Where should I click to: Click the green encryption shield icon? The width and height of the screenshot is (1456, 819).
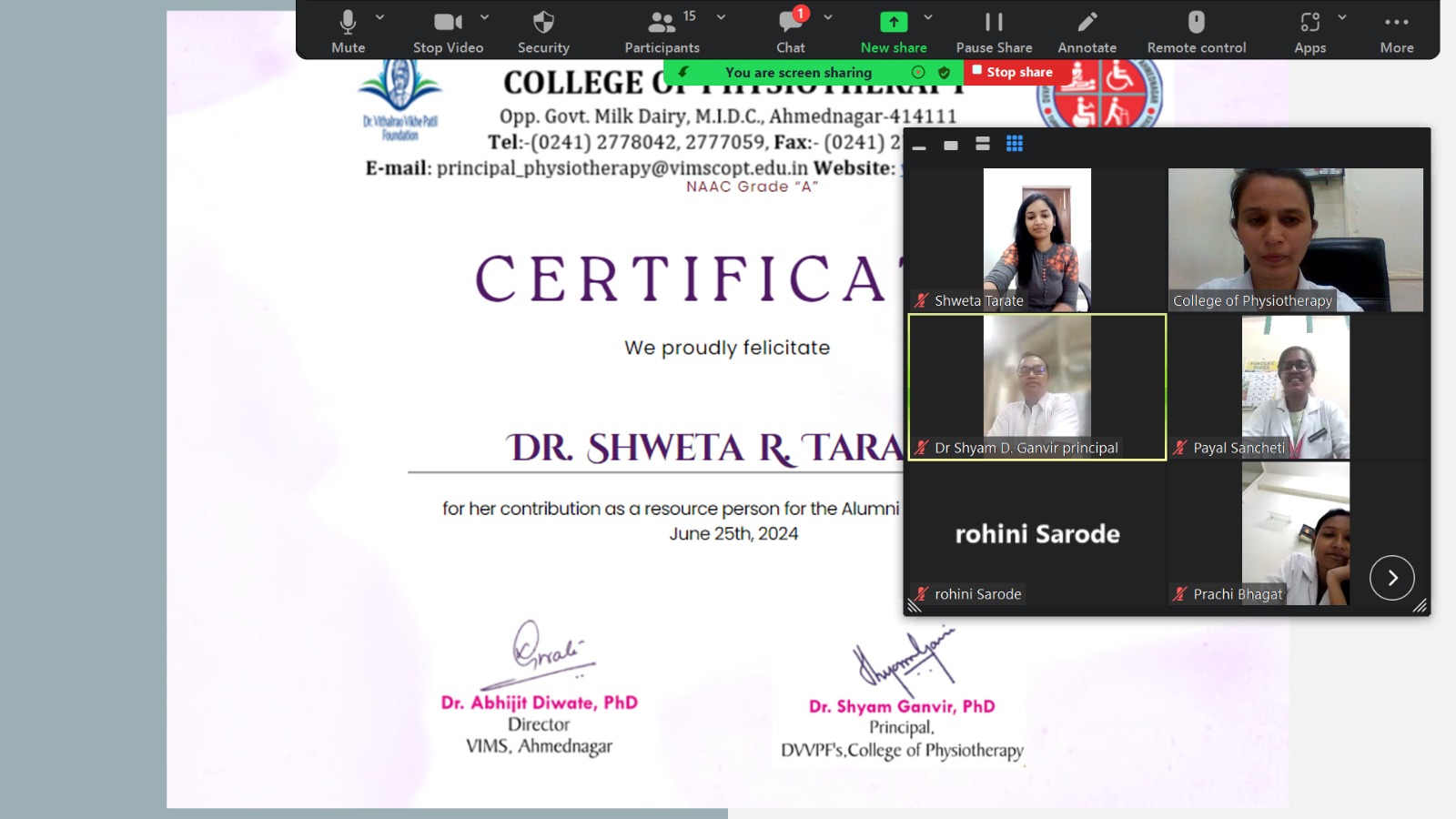coord(944,73)
